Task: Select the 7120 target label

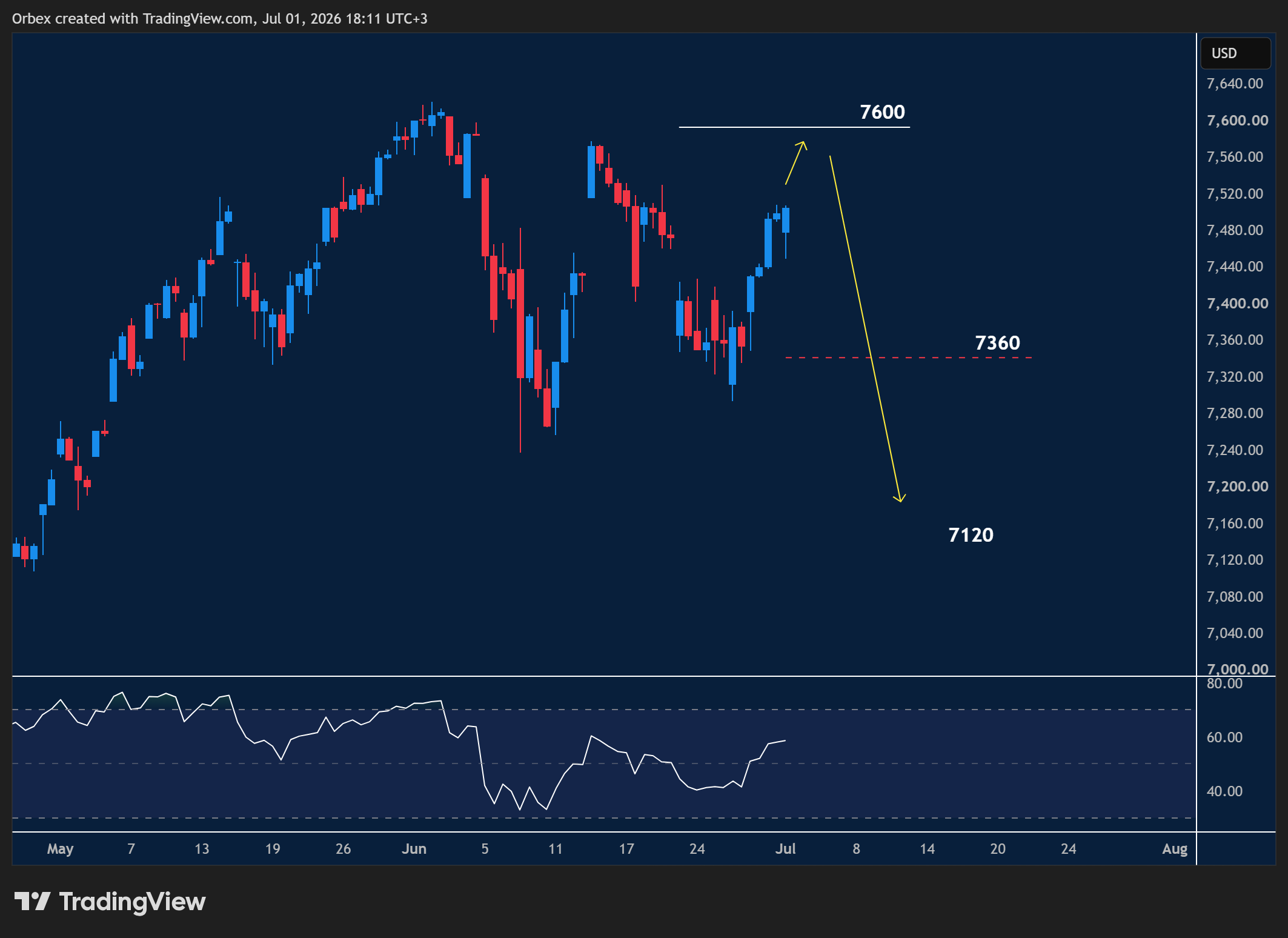Action: 971,535
